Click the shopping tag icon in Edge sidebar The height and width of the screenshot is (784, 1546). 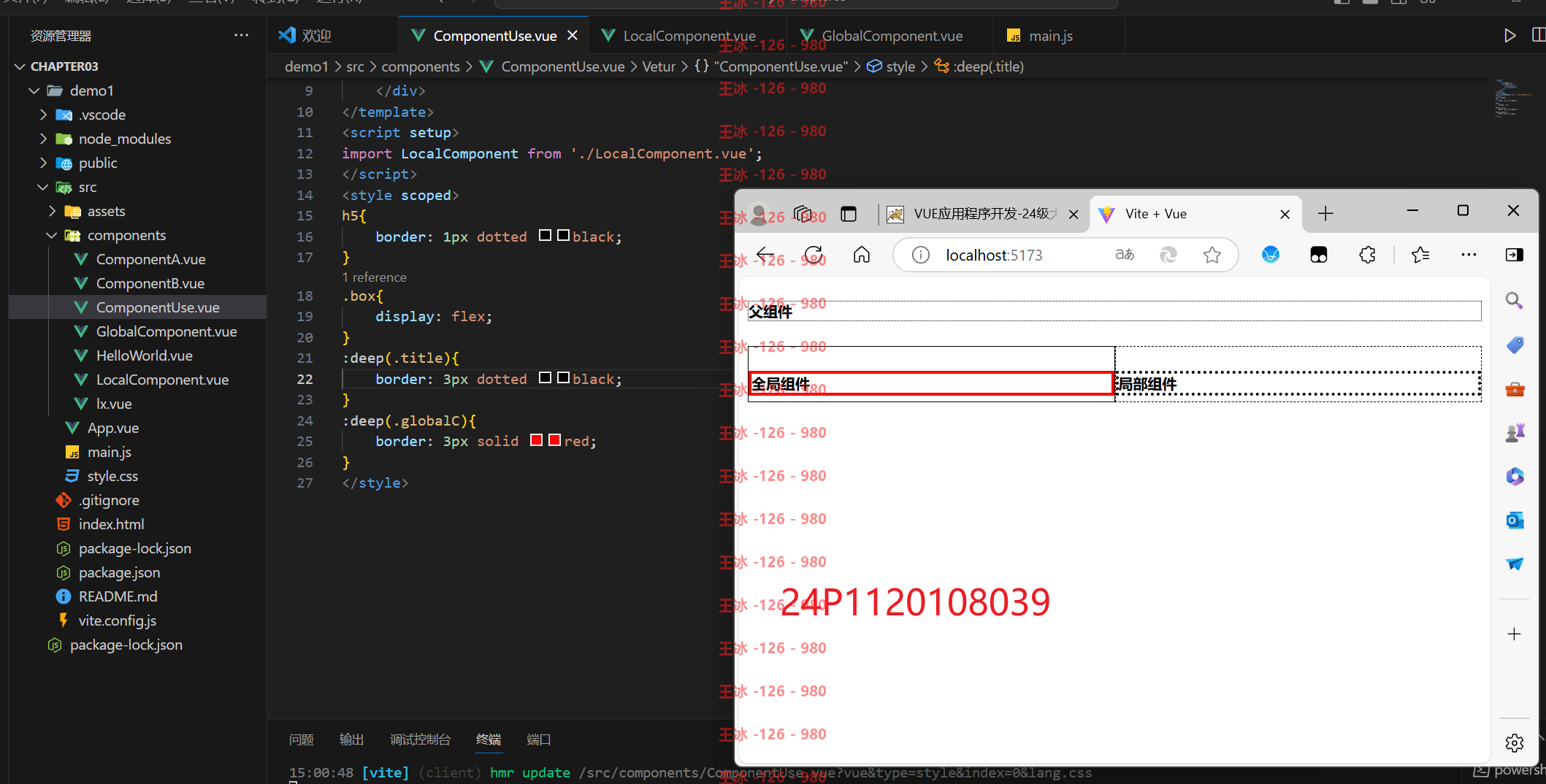point(1515,345)
